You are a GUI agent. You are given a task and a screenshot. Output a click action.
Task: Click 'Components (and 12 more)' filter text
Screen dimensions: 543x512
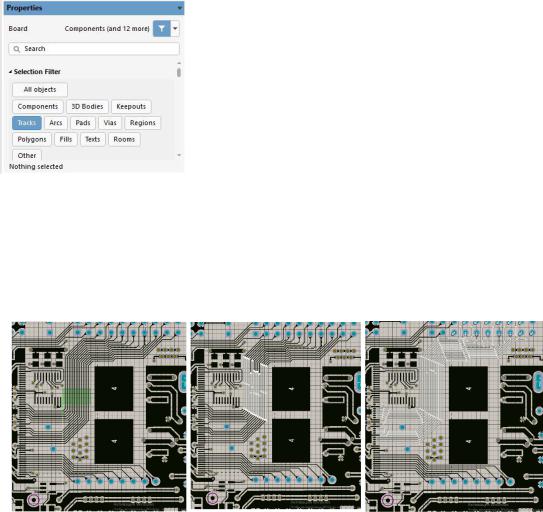click(x=107, y=29)
